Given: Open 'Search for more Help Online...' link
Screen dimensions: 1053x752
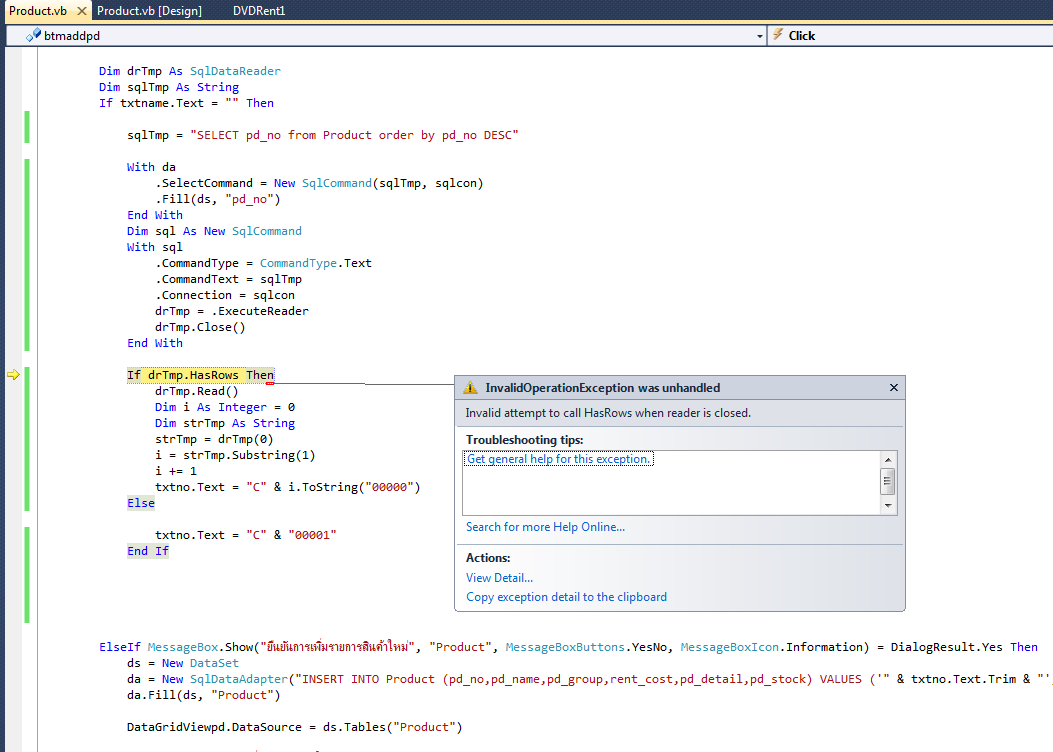Looking at the screenshot, I should pos(545,527).
